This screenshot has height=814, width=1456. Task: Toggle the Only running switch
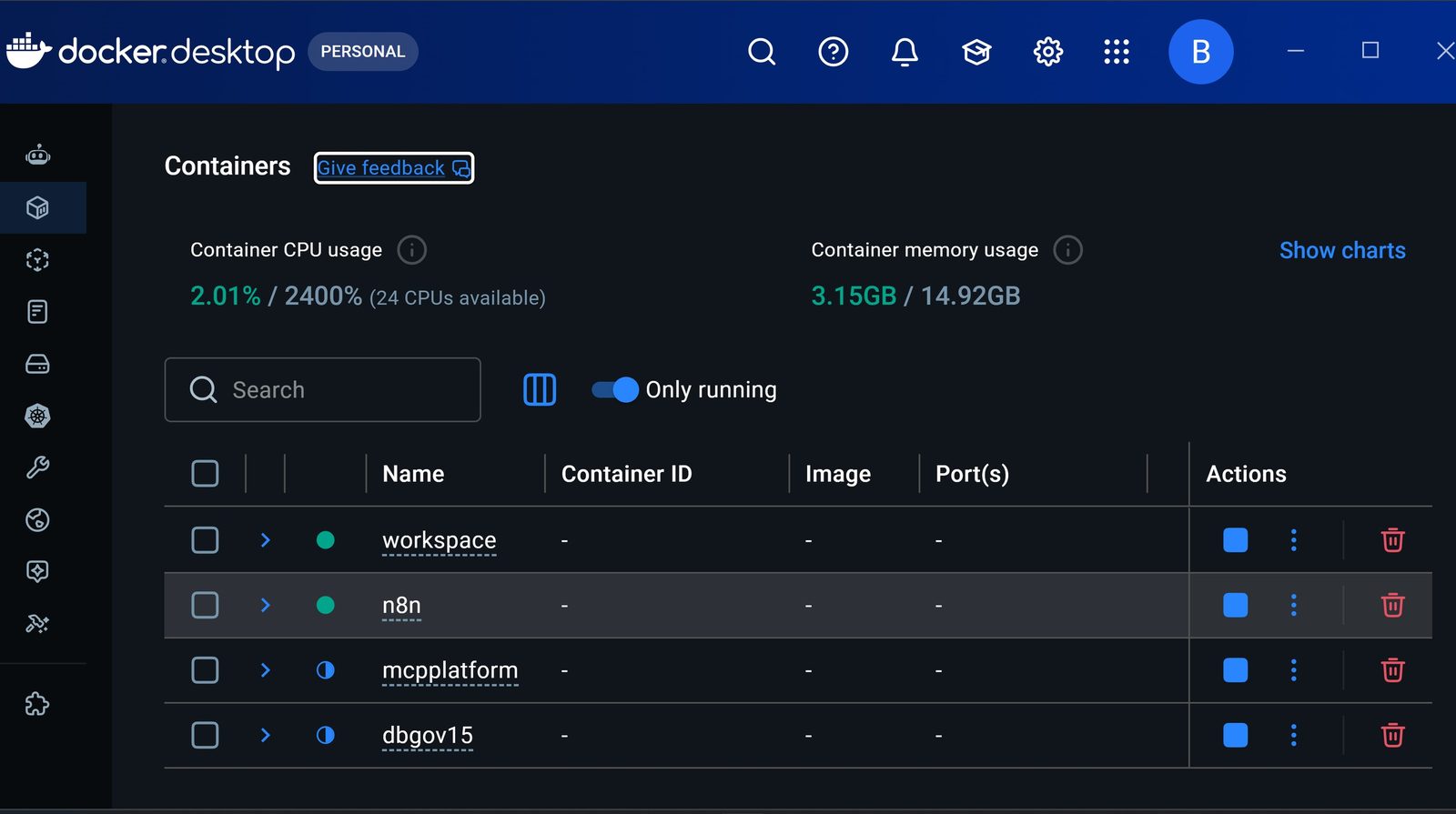[615, 389]
